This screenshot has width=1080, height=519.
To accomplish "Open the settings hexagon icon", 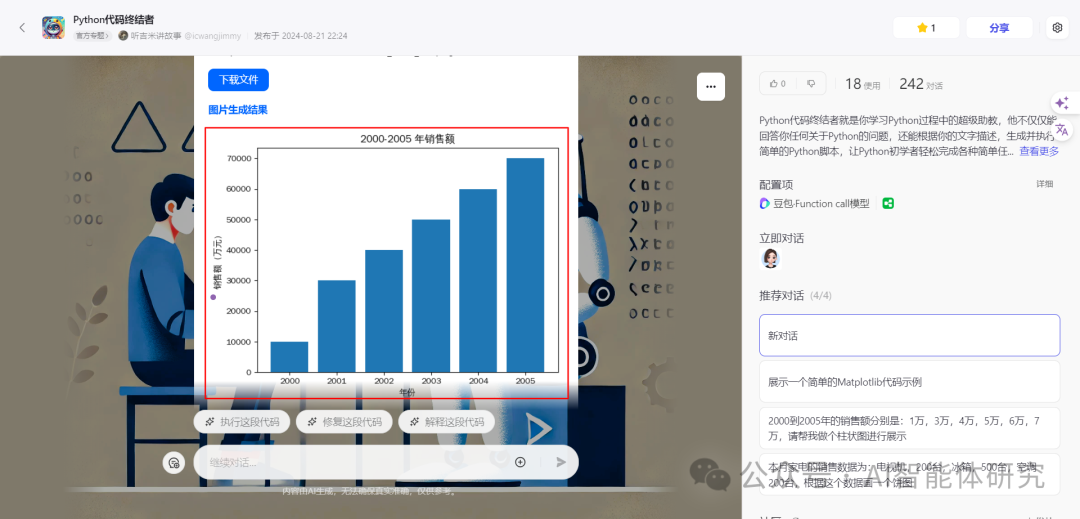I will point(1057,28).
